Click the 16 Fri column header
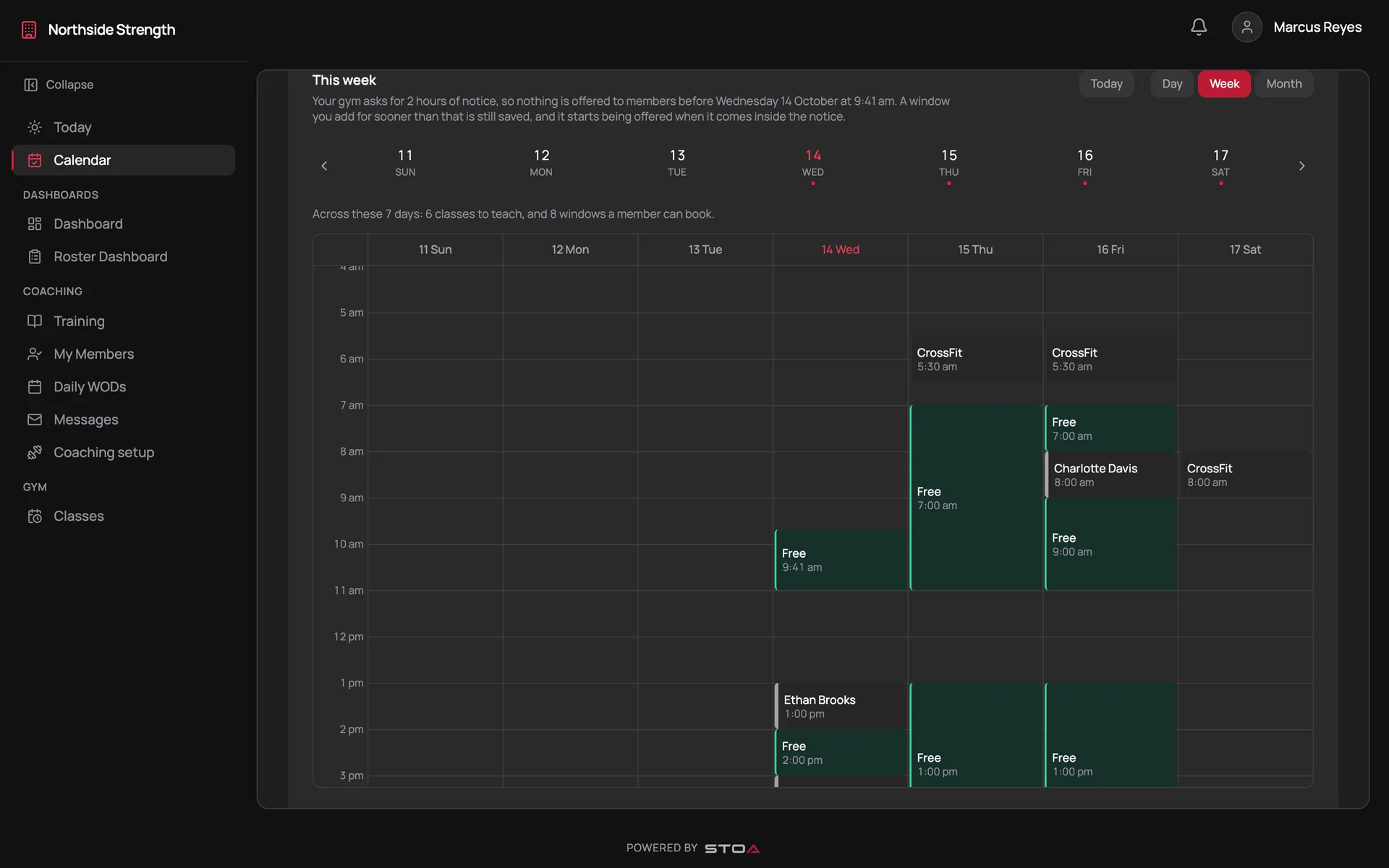The height and width of the screenshot is (868, 1389). pos(1110,250)
